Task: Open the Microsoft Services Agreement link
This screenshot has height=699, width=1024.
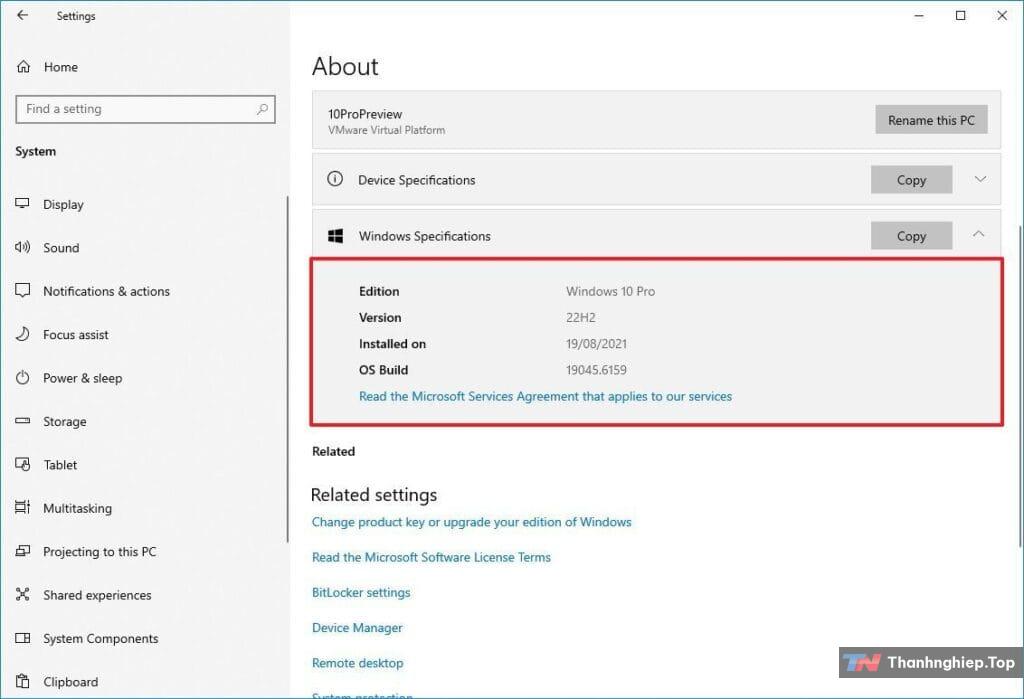Action: click(x=545, y=396)
